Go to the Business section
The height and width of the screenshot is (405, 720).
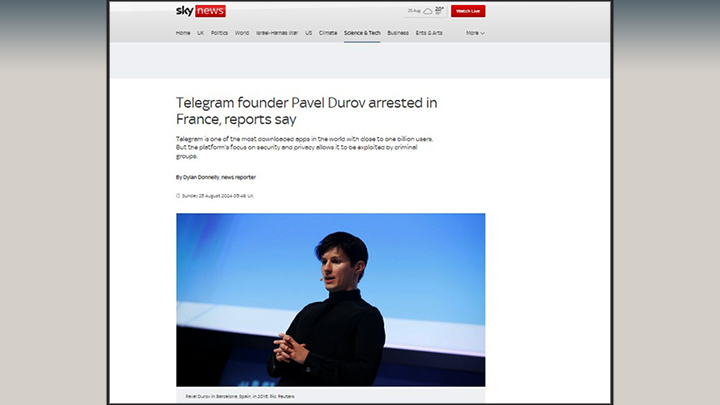(x=398, y=33)
